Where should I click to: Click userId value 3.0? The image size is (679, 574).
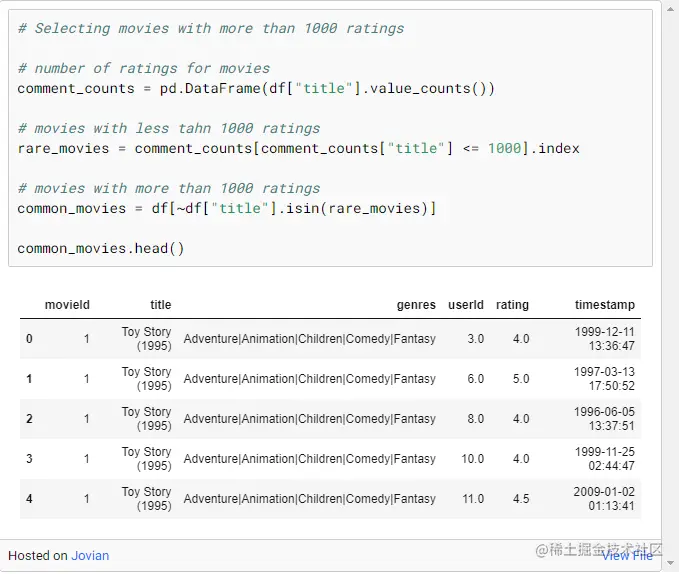coord(475,339)
